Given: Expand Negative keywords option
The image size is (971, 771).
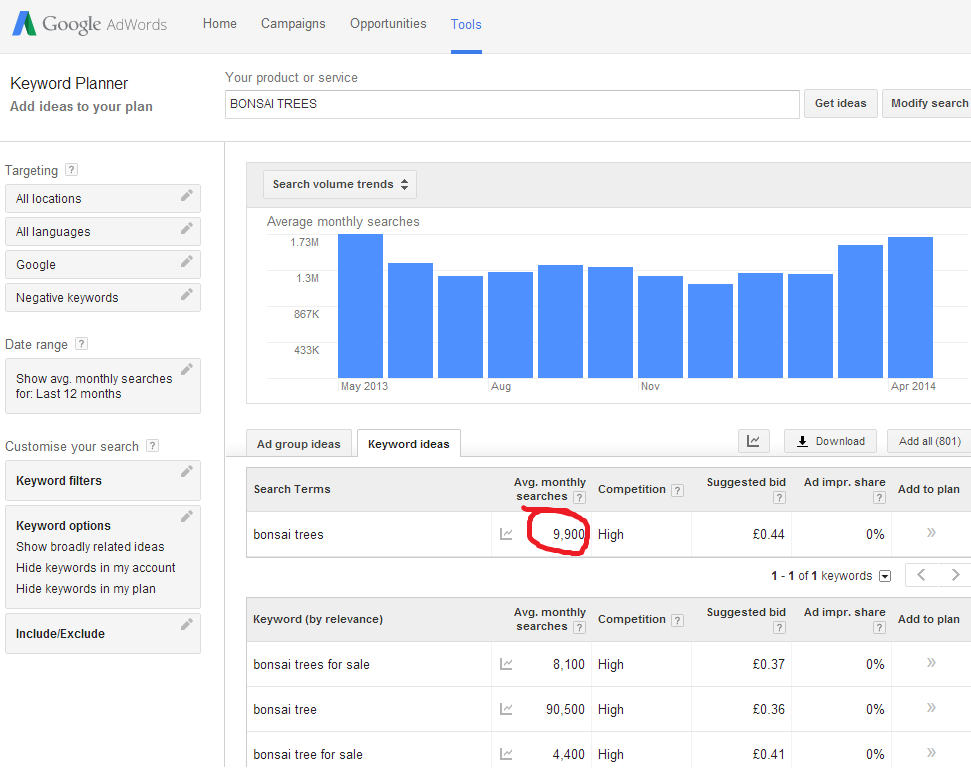Looking at the screenshot, I should (103, 297).
